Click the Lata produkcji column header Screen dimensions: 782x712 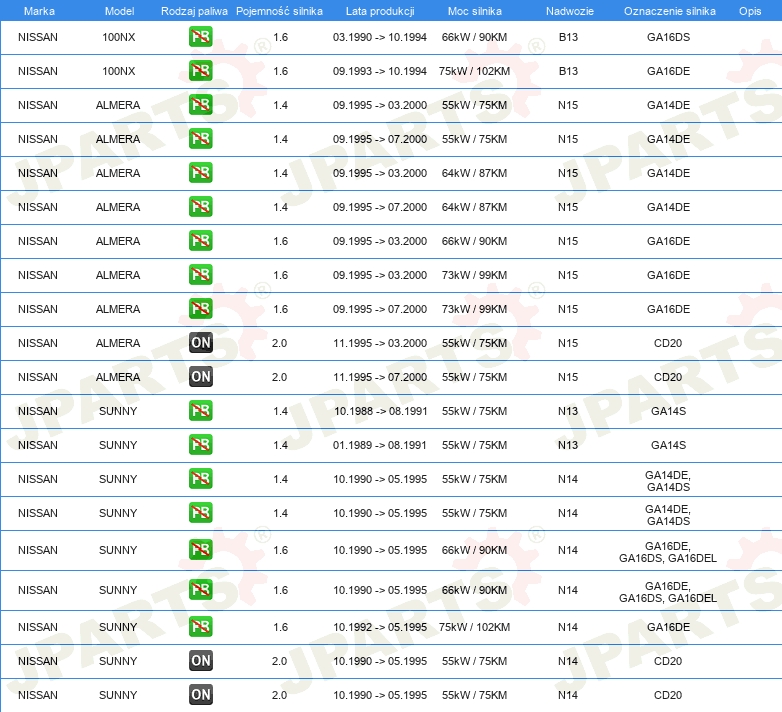(380, 11)
